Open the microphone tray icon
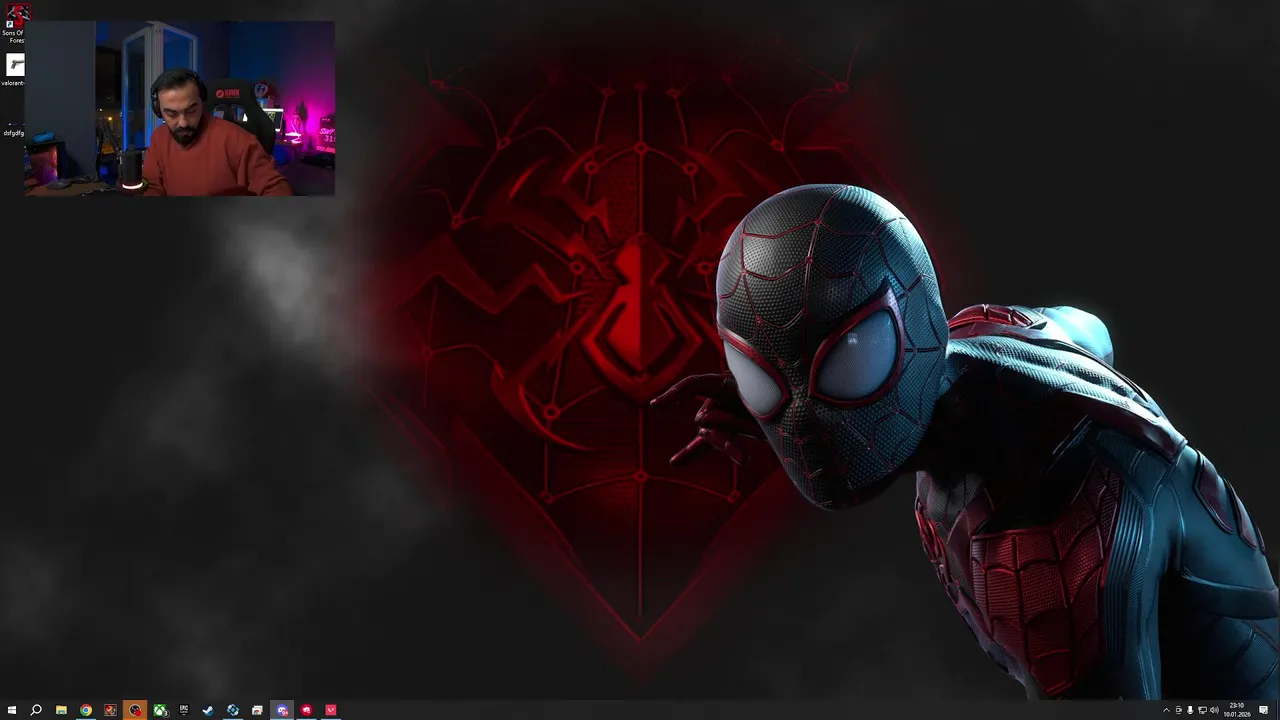The height and width of the screenshot is (720, 1280). coord(1190,710)
